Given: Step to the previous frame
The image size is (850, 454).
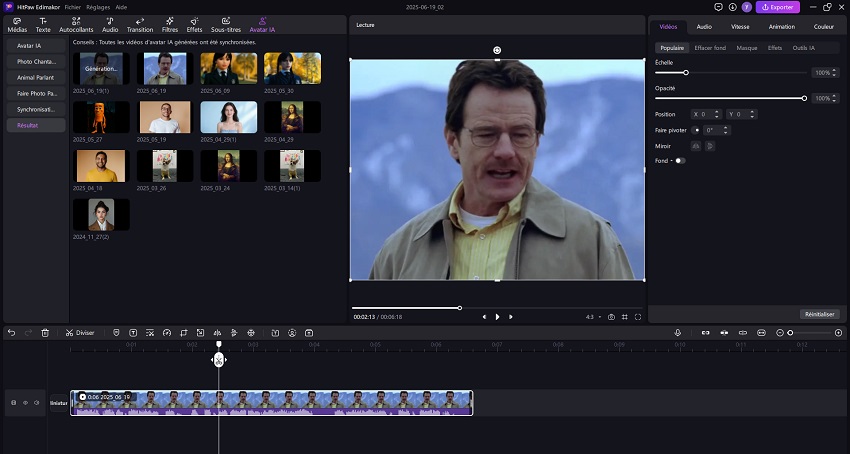Looking at the screenshot, I should pyautogui.click(x=484, y=317).
